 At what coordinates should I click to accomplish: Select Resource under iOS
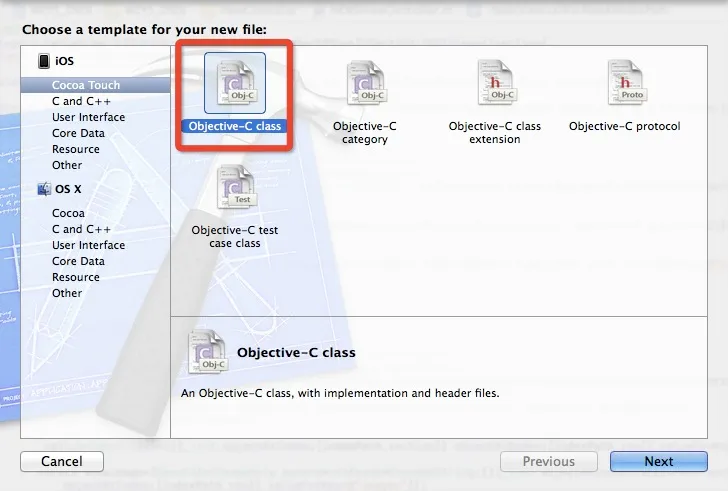tap(76, 149)
